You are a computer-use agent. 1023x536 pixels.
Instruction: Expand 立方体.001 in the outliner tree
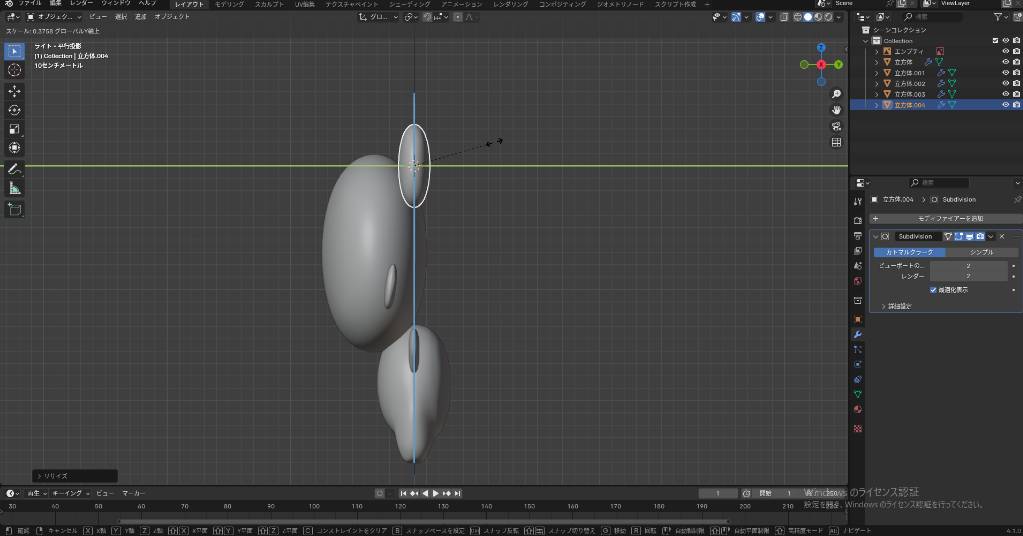pos(877,73)
